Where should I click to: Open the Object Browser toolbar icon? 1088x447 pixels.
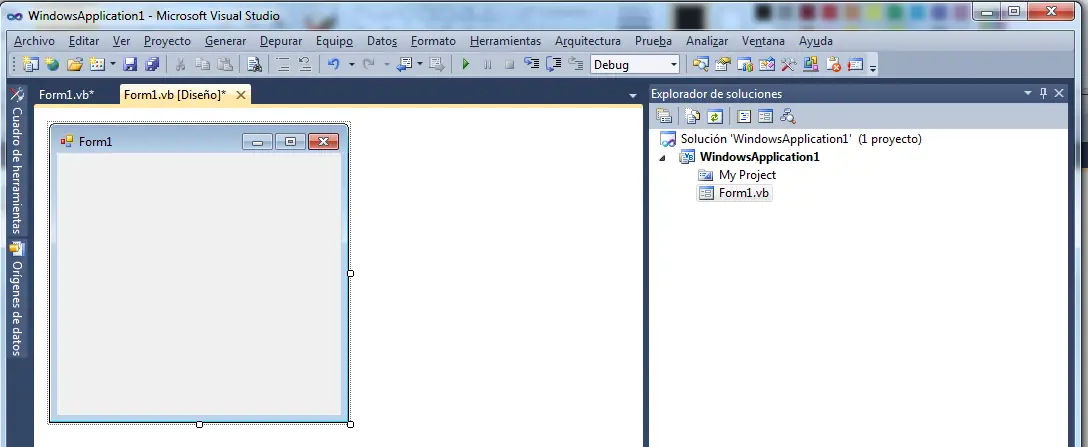[x=745, y=65]
